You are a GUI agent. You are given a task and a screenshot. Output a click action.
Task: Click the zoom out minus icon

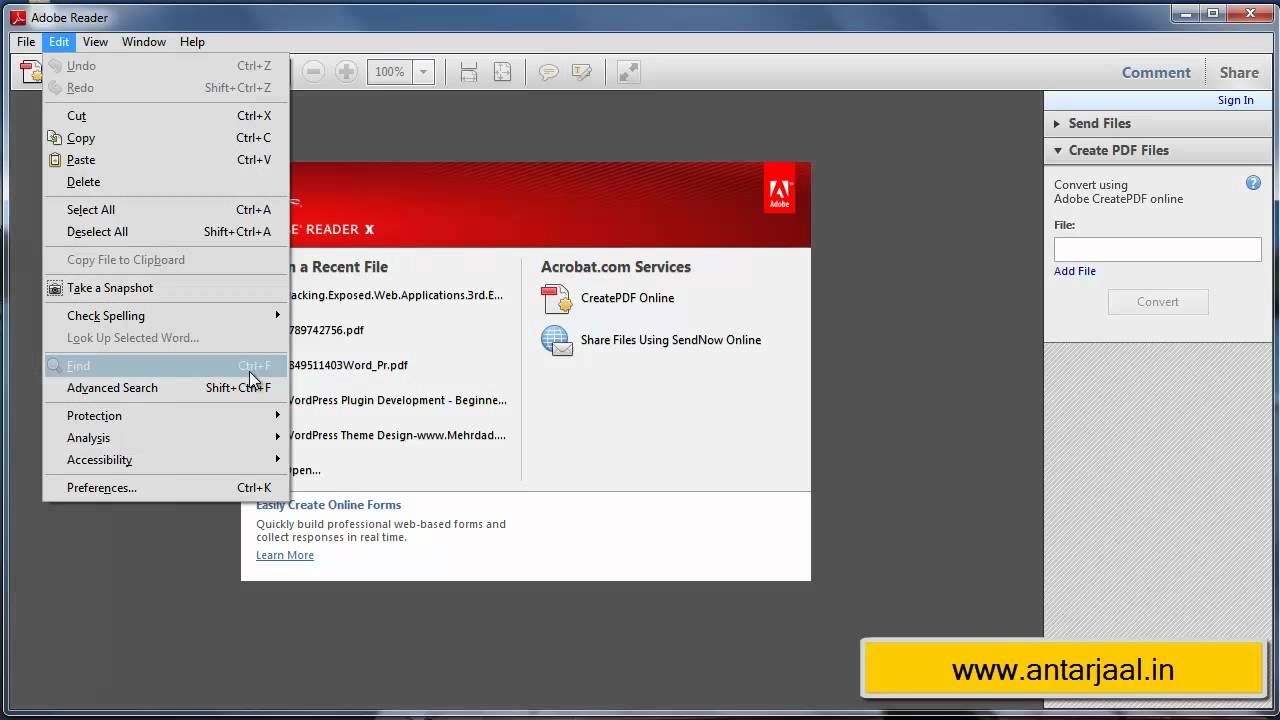click(314, 72)
